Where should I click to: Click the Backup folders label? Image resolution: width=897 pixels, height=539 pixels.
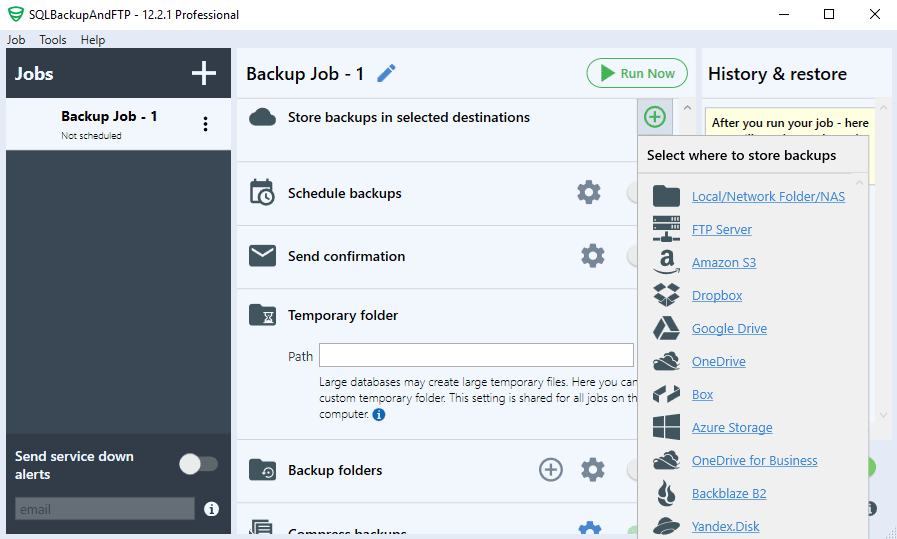pos(335,470)
